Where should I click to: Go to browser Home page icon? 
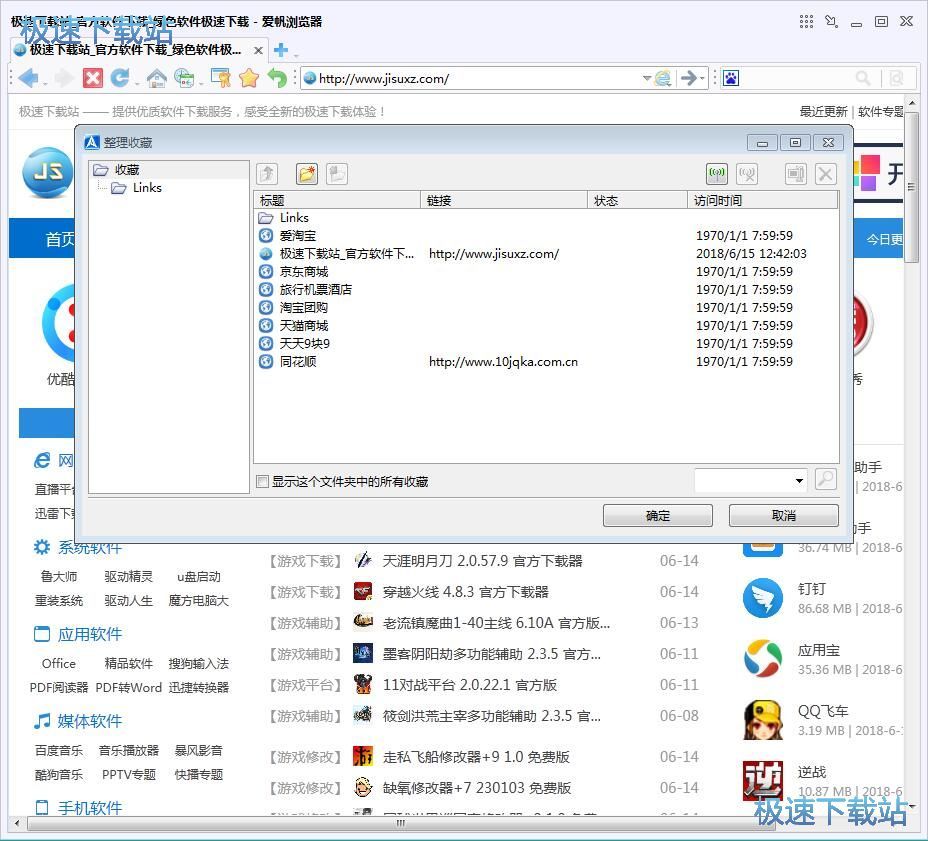(156, 78)
